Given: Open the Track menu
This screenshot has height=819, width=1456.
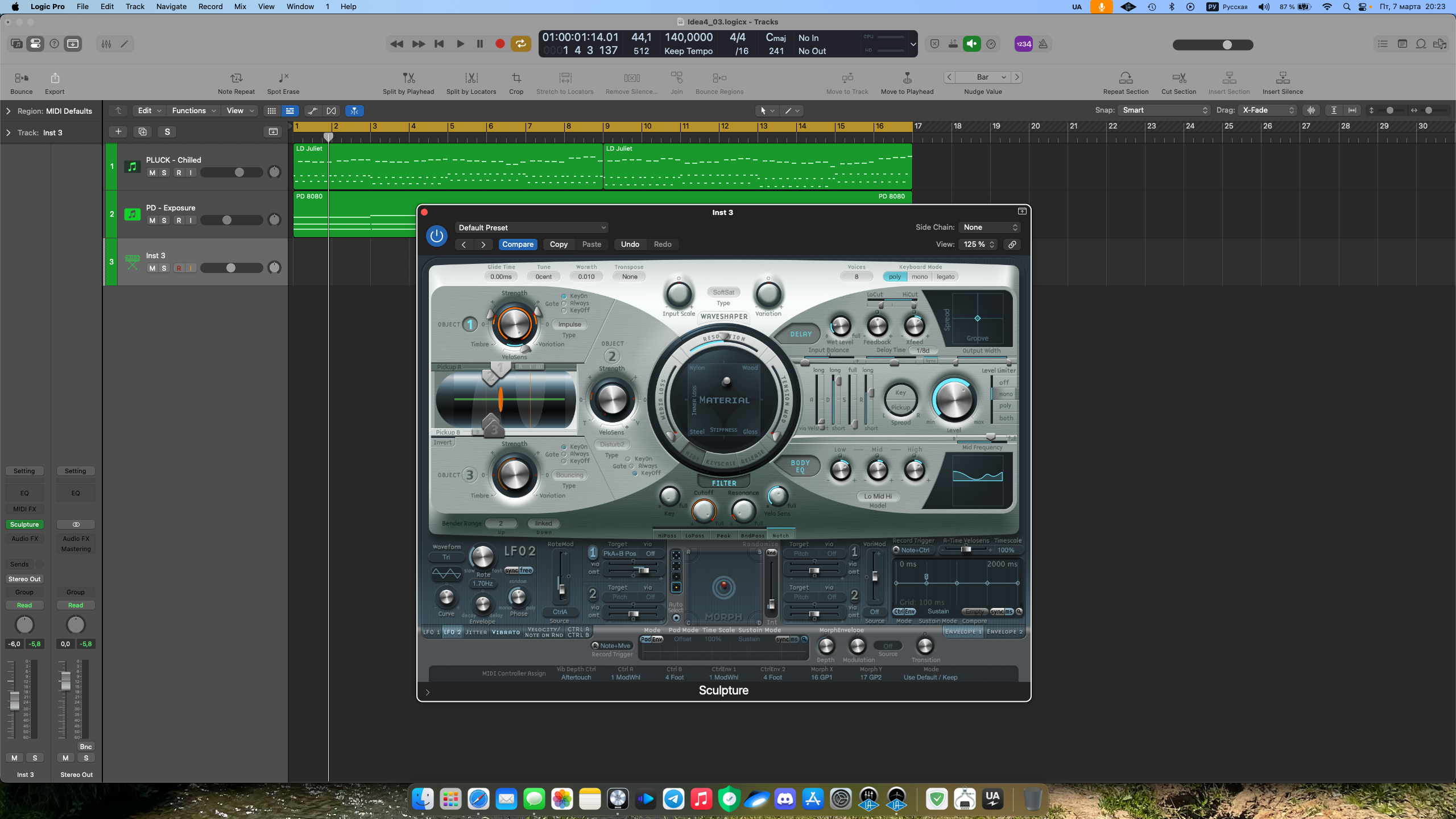Looking at the screenshot, I should 135,7.
